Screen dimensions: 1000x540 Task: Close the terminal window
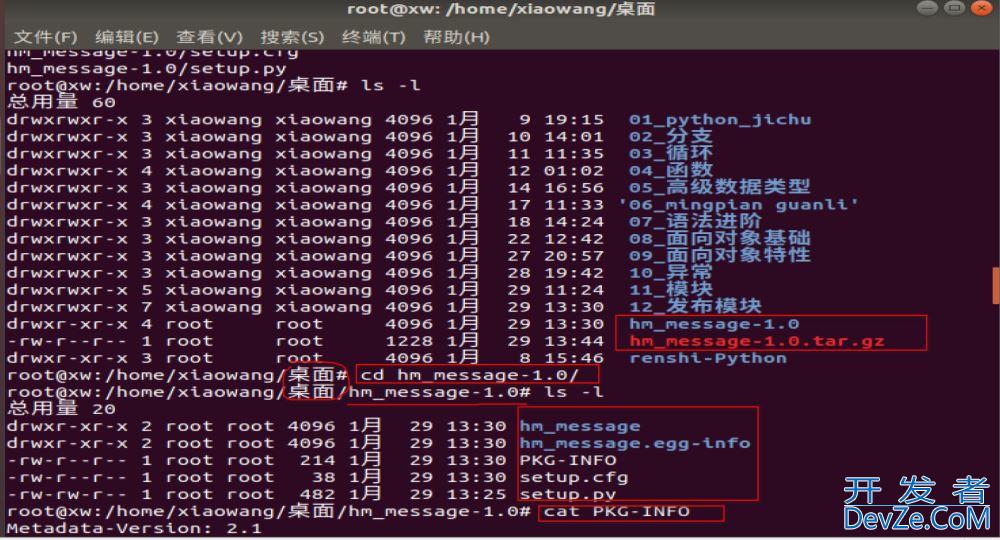(982, 8)
